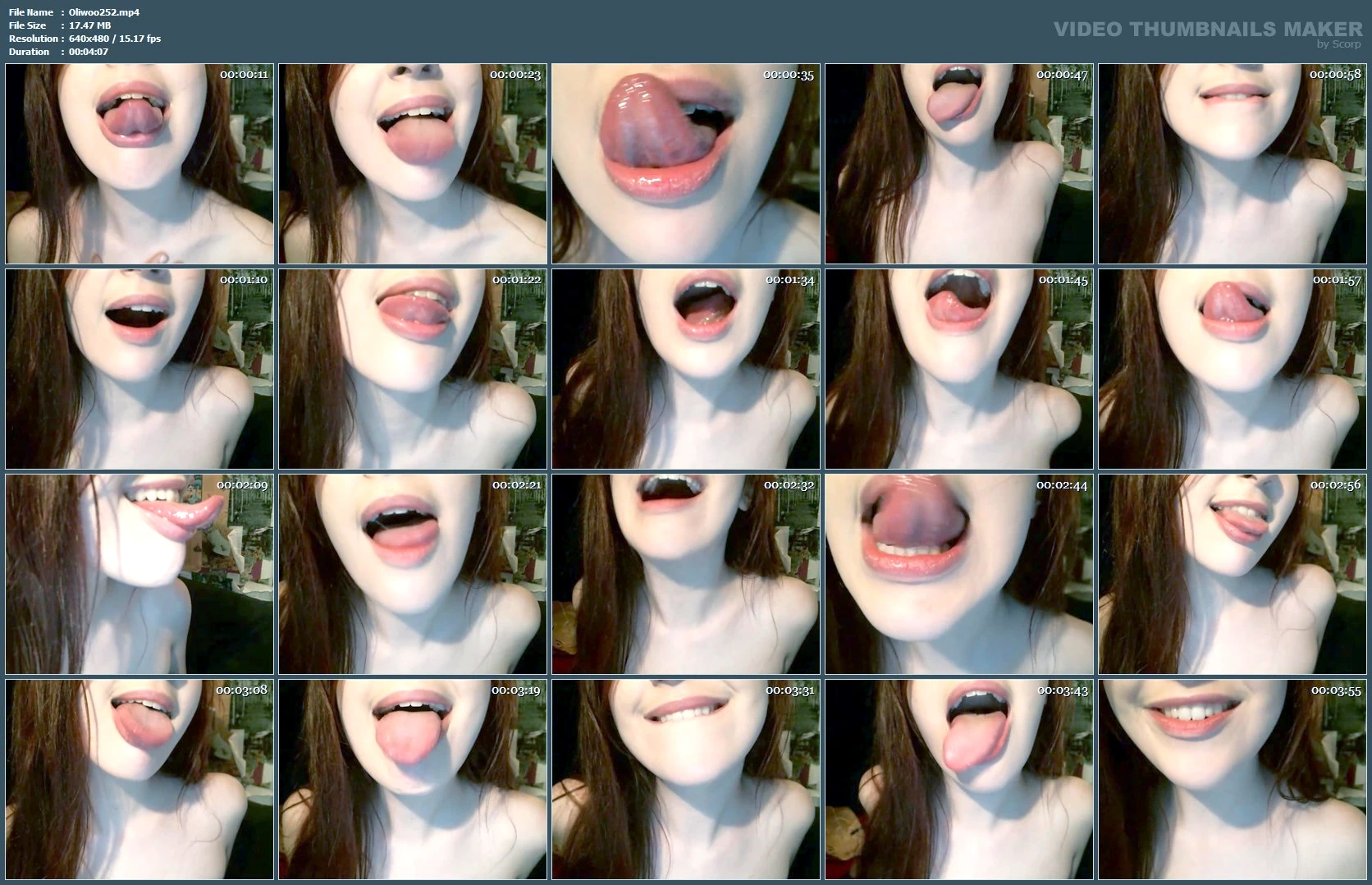Choose the frame timestamped 00:03:08
The width and height of the screenshot is (1372, 885).
[139, 779]
